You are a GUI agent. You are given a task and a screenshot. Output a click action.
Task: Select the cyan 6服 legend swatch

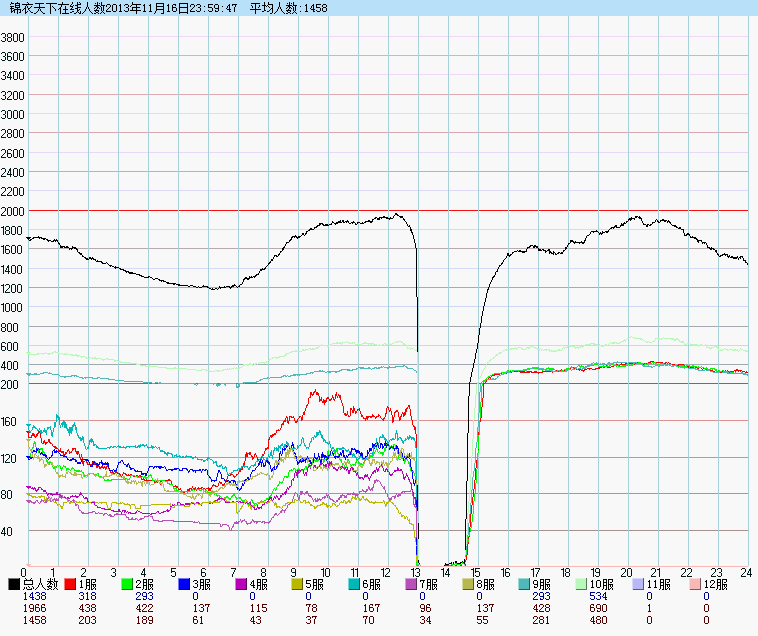pyautogui.click(x=356, y=583)
